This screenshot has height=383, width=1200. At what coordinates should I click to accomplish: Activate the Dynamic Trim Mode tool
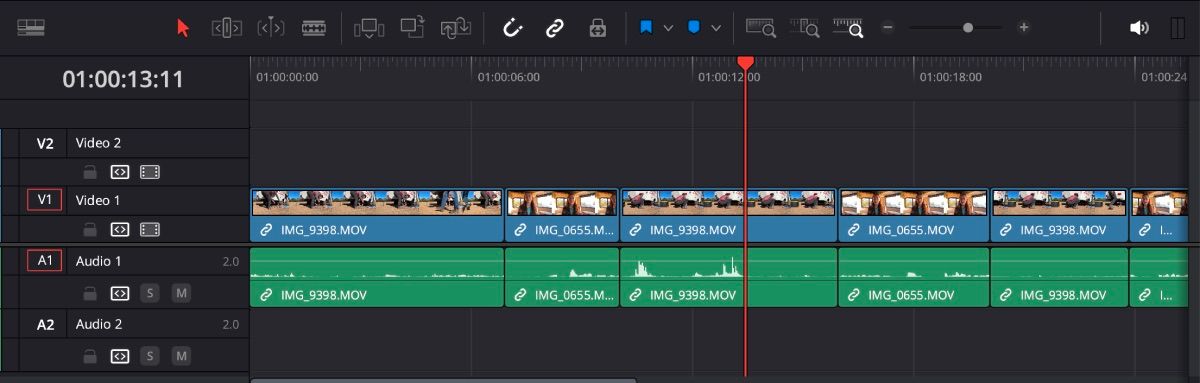(271, 28)
